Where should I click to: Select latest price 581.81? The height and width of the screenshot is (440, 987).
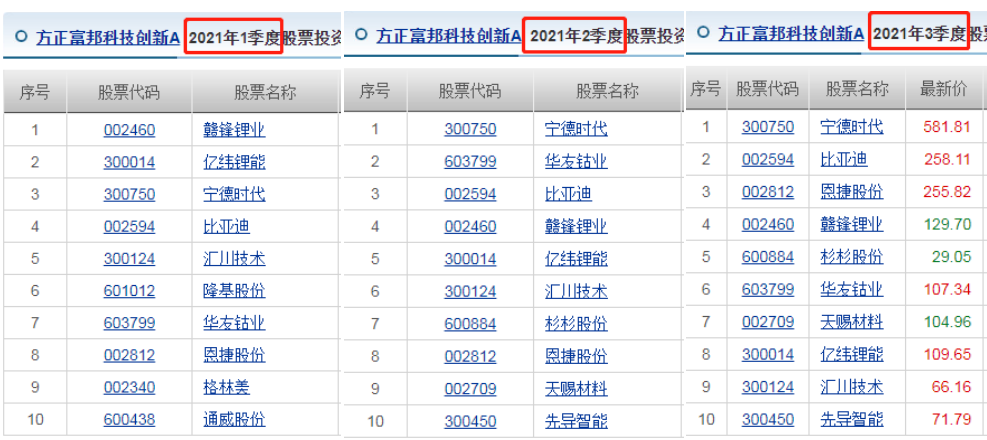(947, 127)
